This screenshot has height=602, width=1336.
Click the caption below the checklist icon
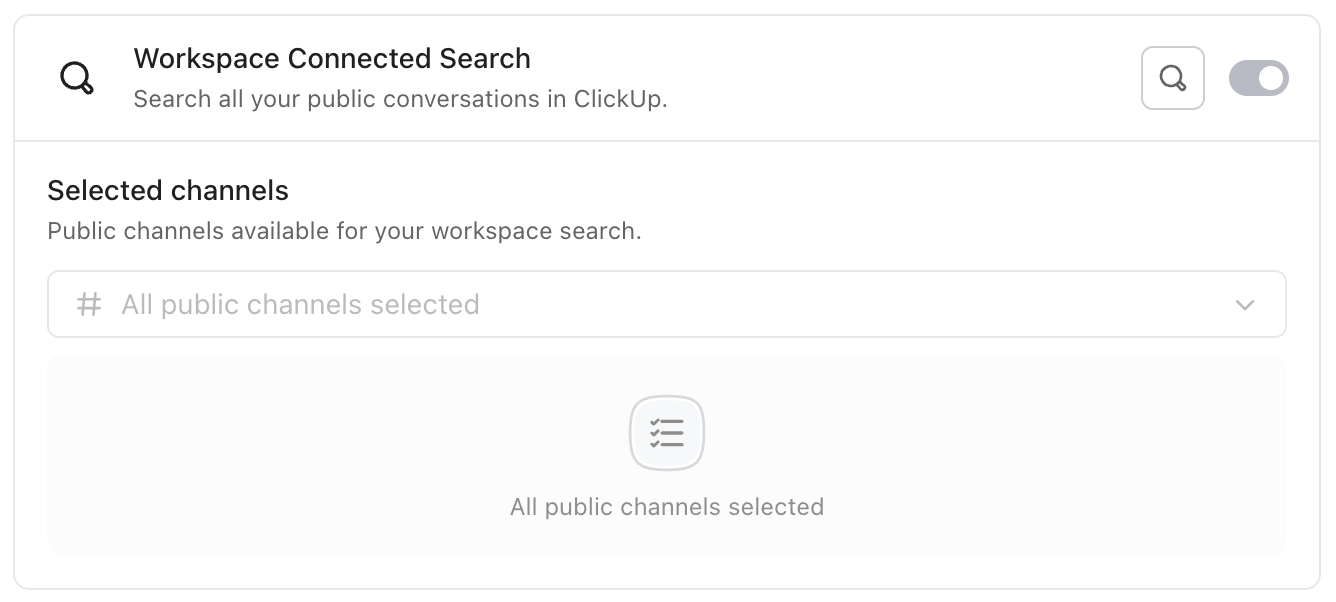click(667, 507)
